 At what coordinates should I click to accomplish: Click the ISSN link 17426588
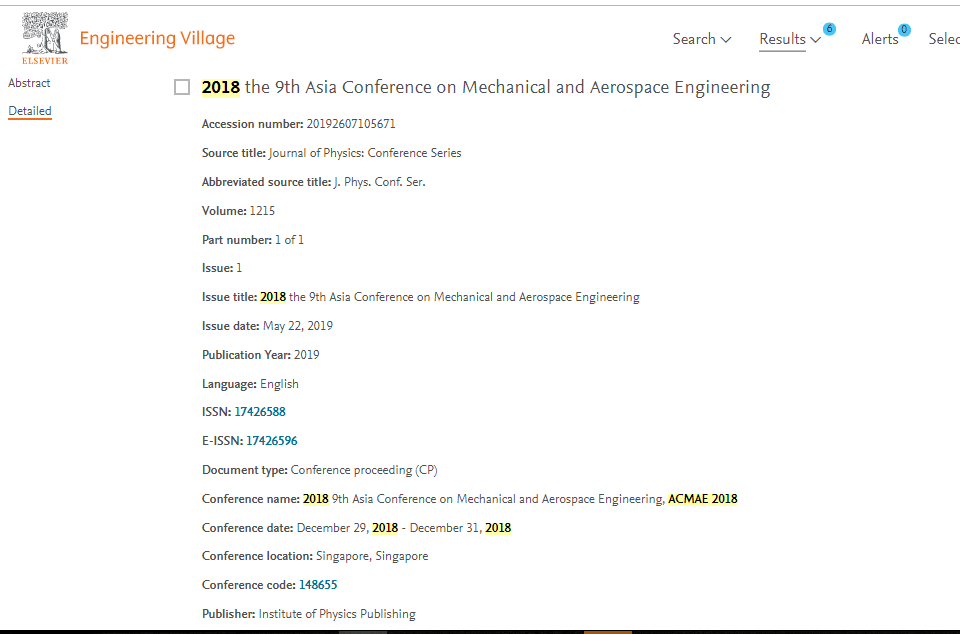(260, 412)
